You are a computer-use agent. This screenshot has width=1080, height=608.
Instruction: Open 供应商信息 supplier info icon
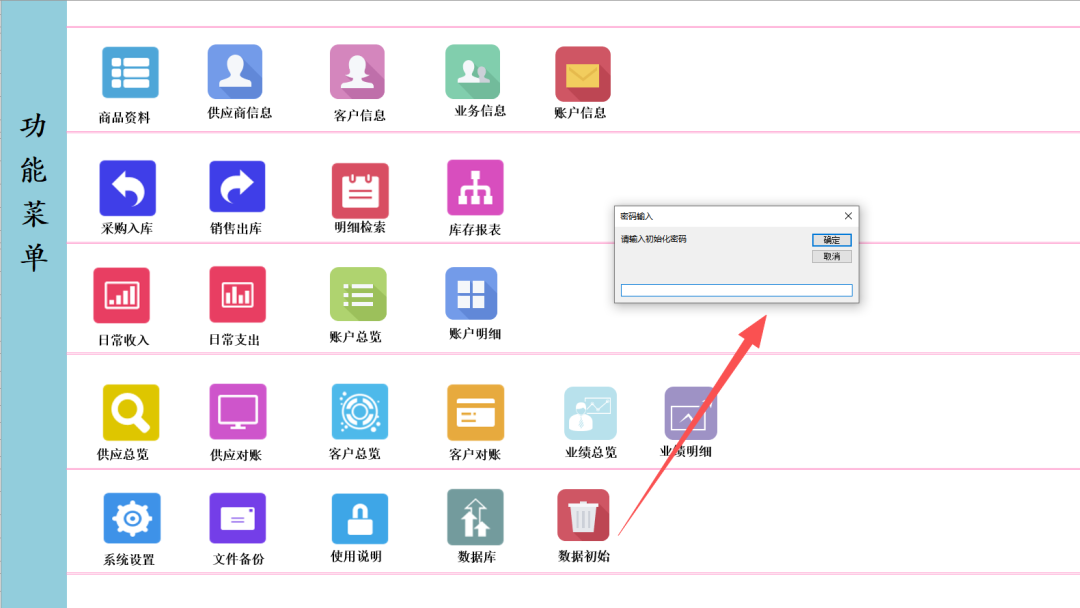(235, 72)
